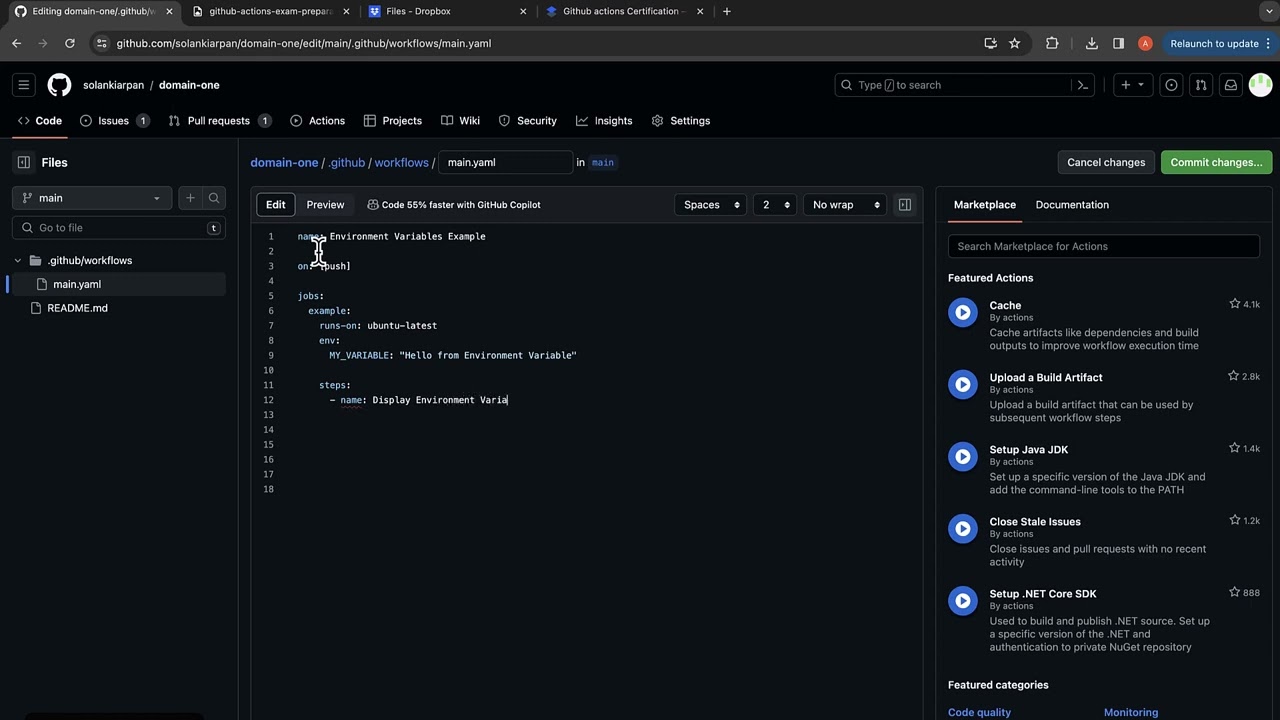Open browser extensions puzzle icon

point(1052,43)
